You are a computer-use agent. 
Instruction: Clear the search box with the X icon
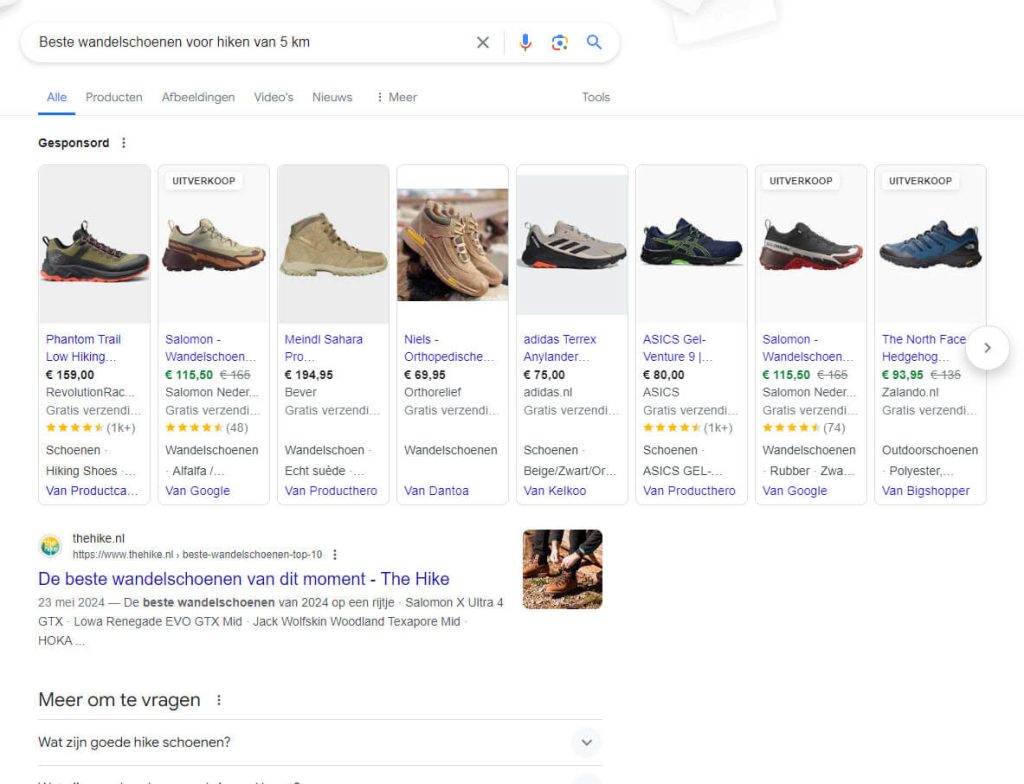click(483, 42)
